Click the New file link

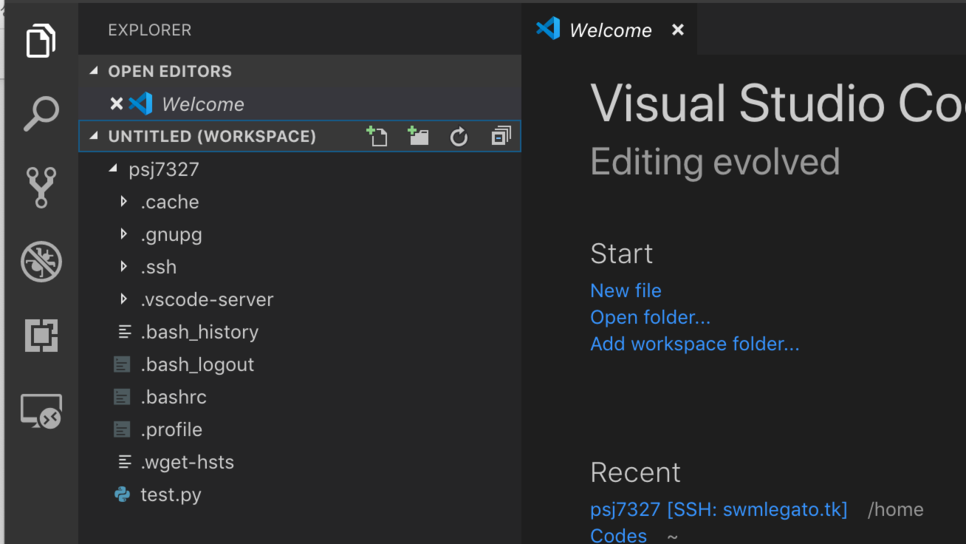[x=625, y=290]
